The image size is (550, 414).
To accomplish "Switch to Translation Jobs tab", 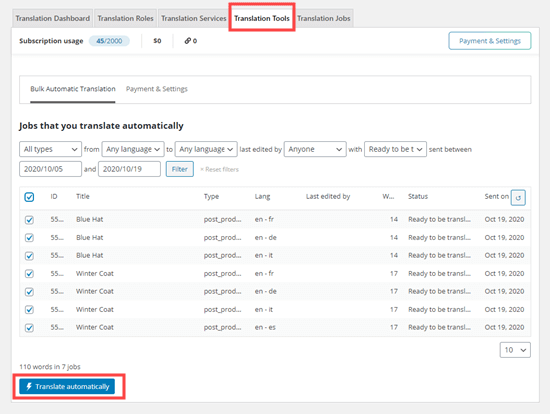I will pos(323,18).
